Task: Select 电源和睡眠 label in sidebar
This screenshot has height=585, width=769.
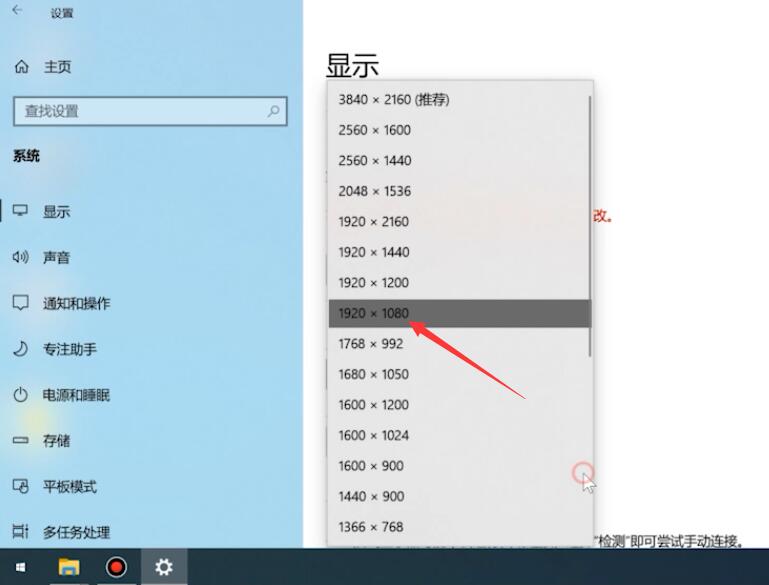Action: (77, 395)
